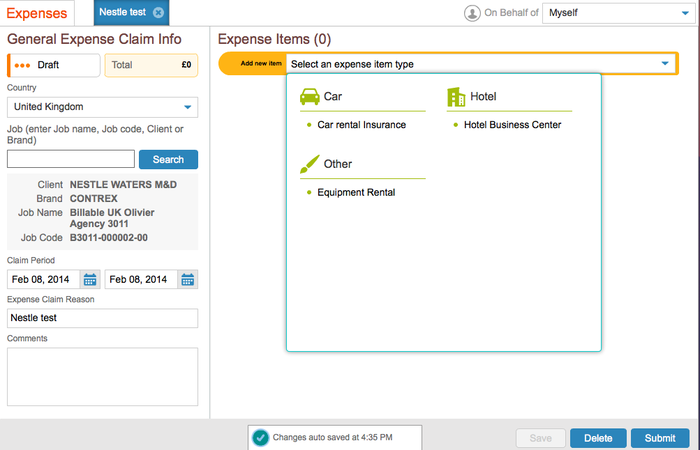
Task: Choose Hotel Business Center item
Action: [x=512, y=125]
